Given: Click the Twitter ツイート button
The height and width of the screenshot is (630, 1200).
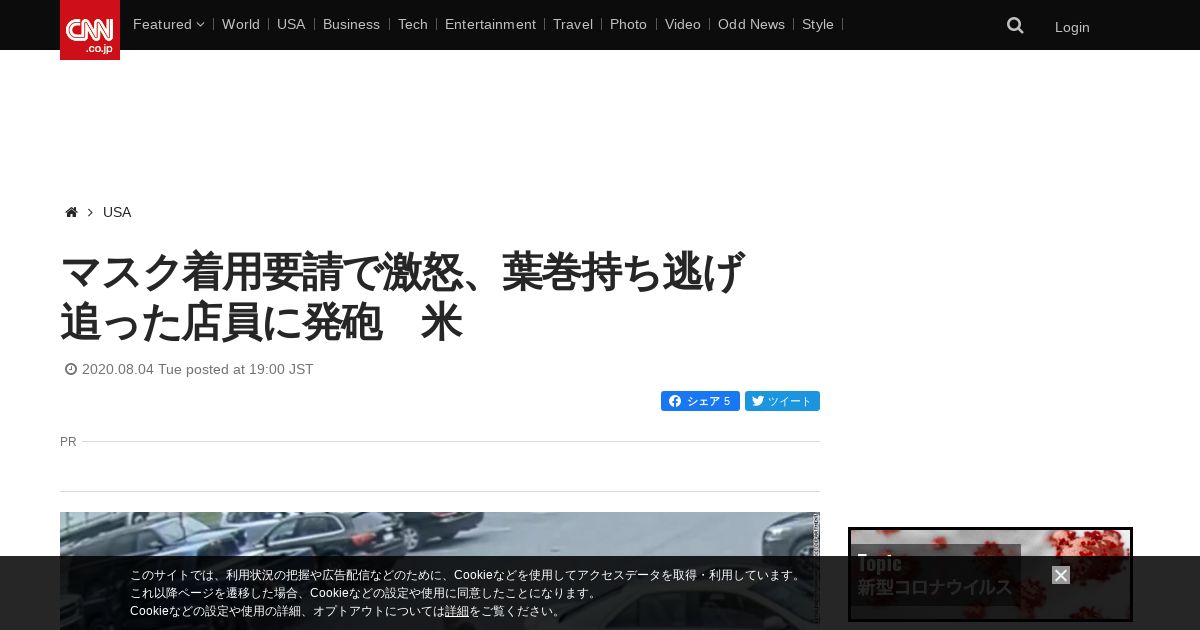Looking at the screenshot, I should pyautogui.click(x=782, y=401).
